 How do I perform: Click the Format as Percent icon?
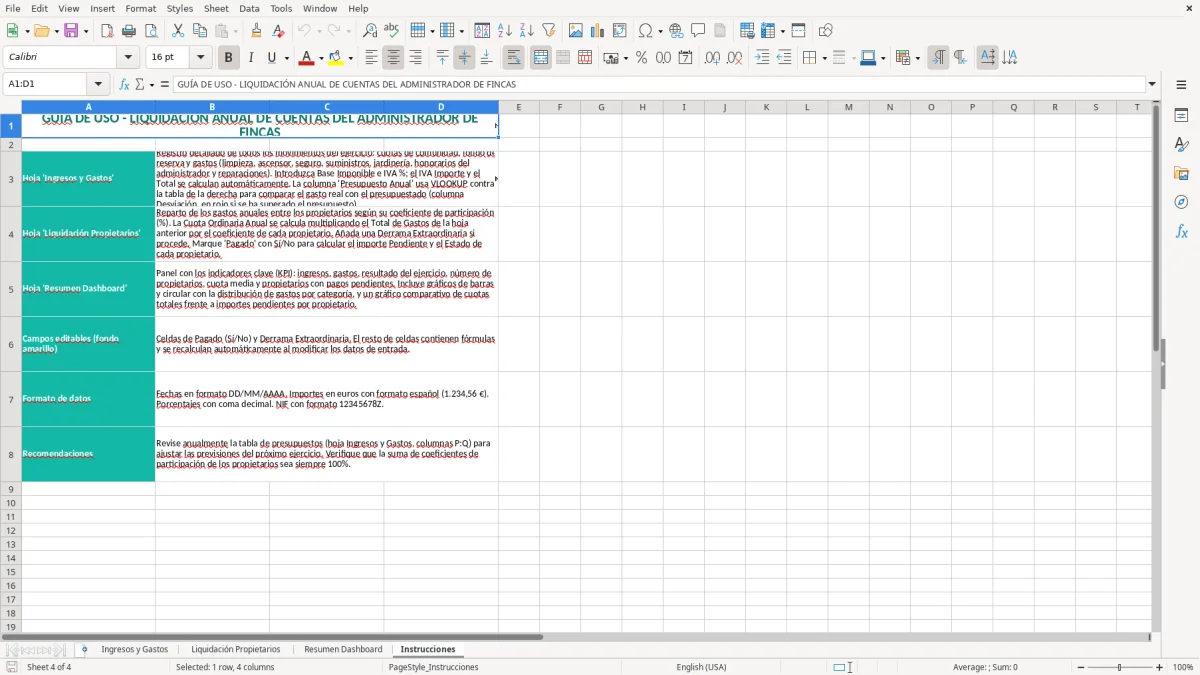pyautogui.click(x=642, y=58)
